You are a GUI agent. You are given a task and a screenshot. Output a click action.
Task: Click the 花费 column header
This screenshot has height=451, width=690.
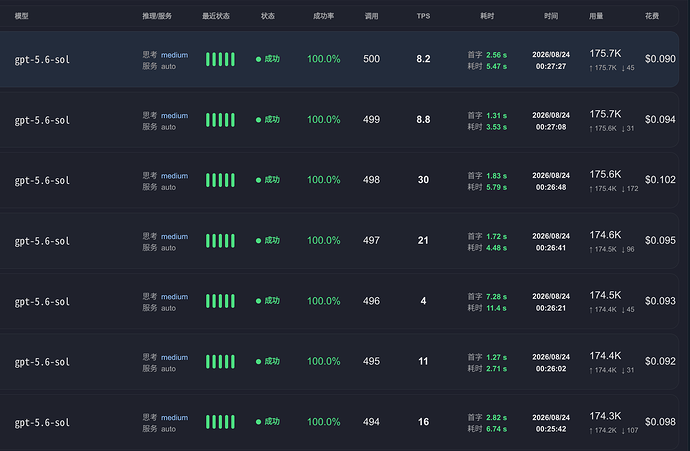click(x=652, y=16)
